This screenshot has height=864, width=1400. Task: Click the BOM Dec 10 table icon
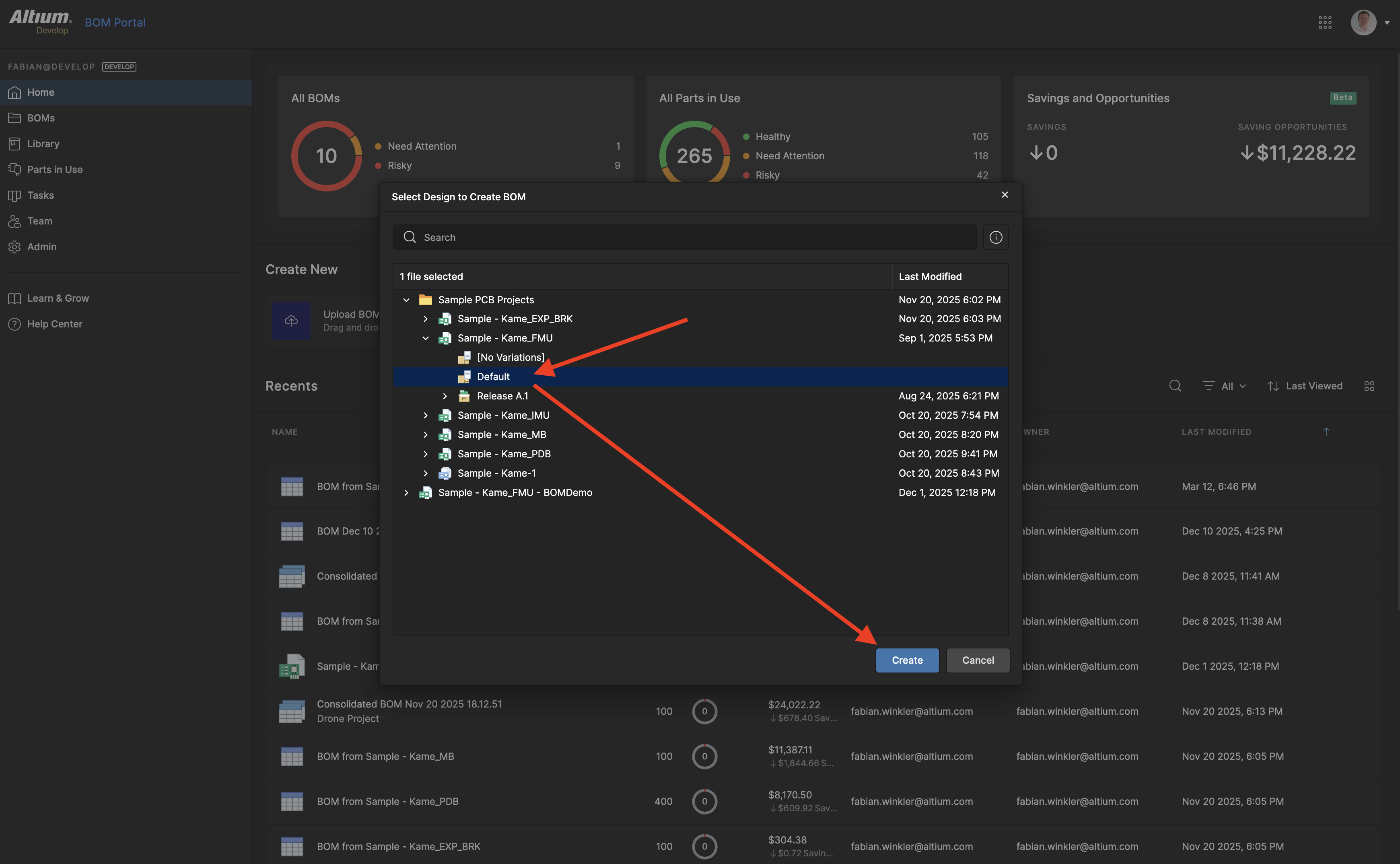(x=292, y=531)
